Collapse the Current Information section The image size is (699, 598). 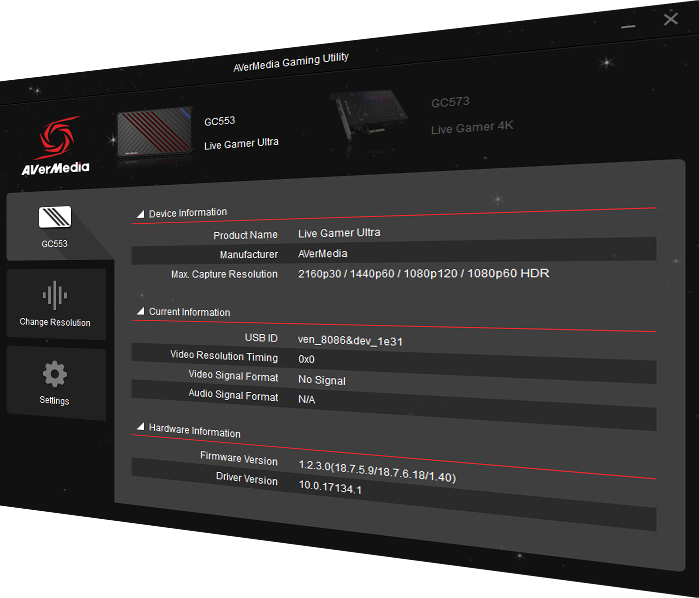140,311
